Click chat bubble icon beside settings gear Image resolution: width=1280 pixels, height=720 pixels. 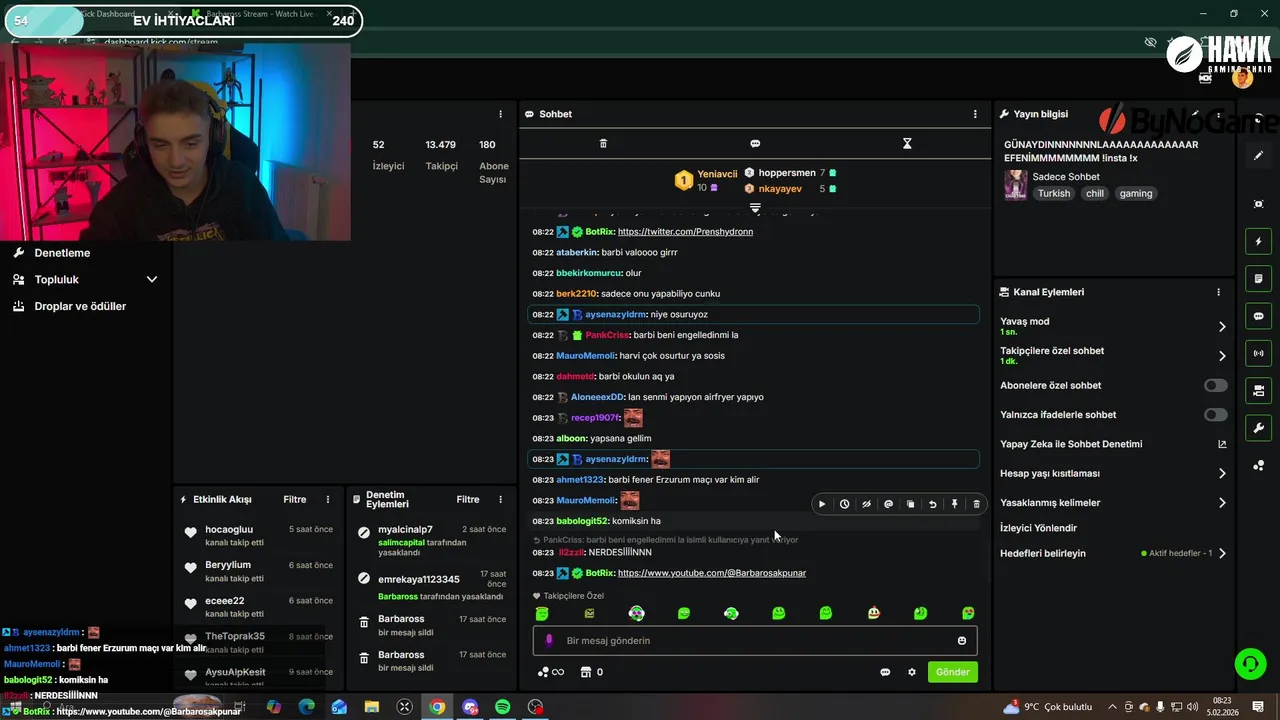(x=885, y=672)
